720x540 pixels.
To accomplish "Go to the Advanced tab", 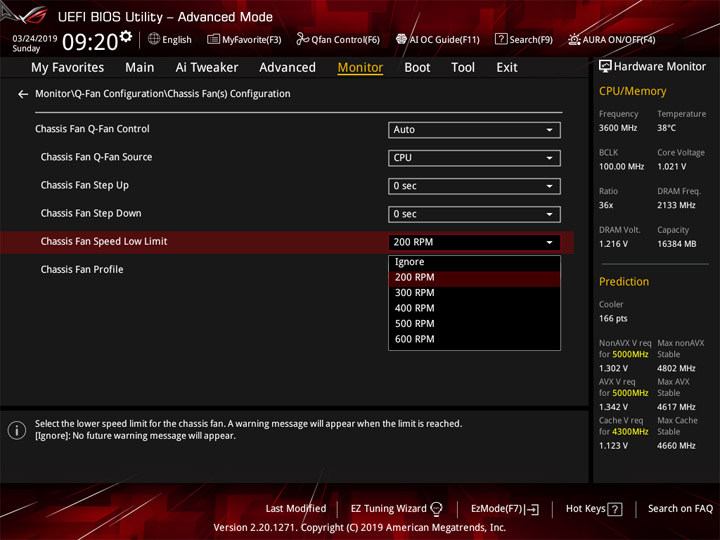I will pos(287,68).
